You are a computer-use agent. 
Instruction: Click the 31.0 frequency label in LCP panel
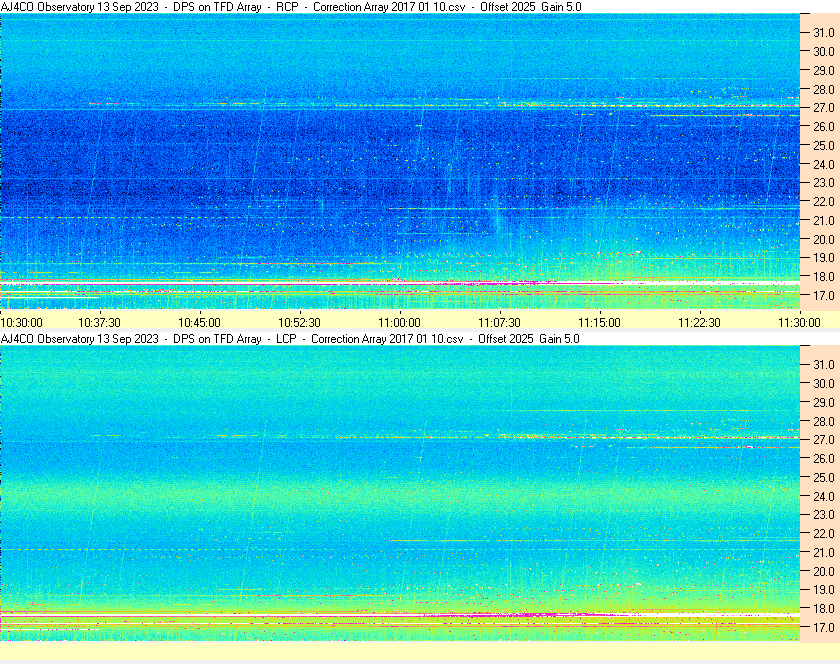[x=823, y=364]
